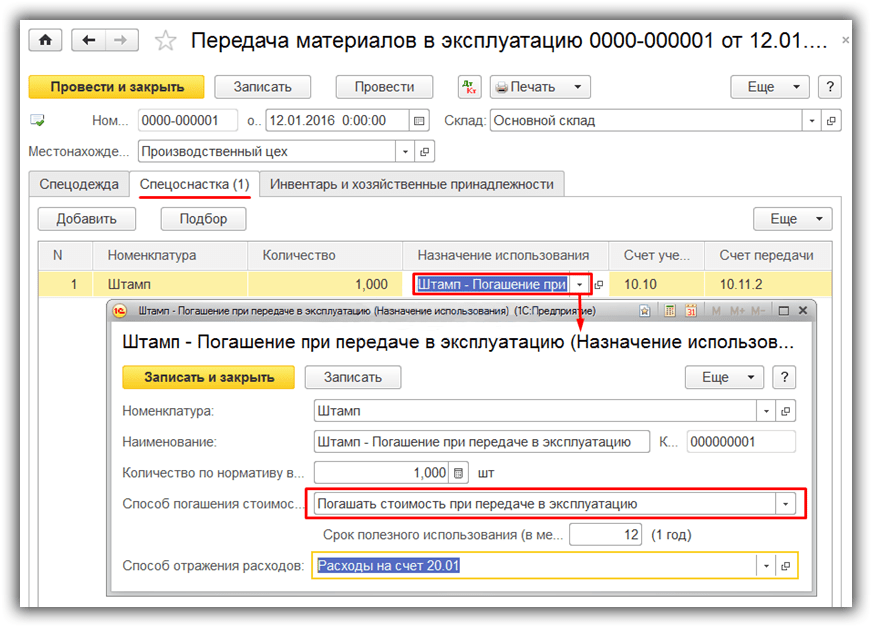Screen dimensions: 872x627
Task: Click the Home icon button
Action: (x=46, y=40)
